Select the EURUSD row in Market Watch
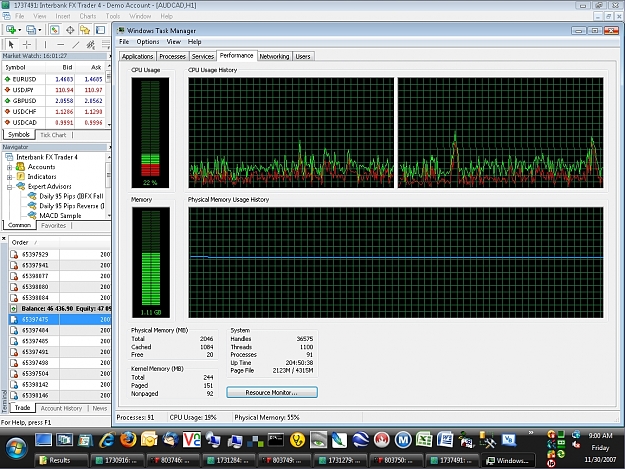 55,79
